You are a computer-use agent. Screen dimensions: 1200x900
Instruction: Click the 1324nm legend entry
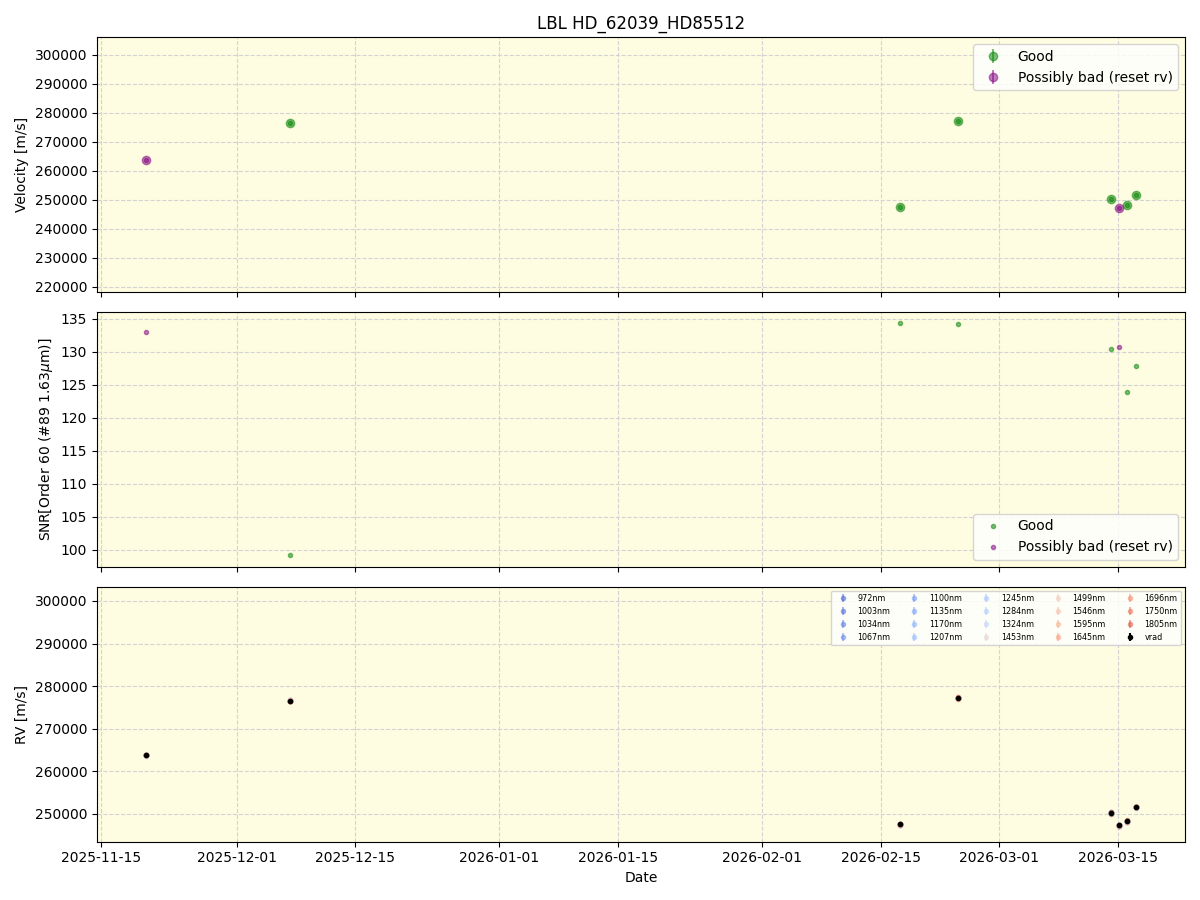[x=1008, y=624]
